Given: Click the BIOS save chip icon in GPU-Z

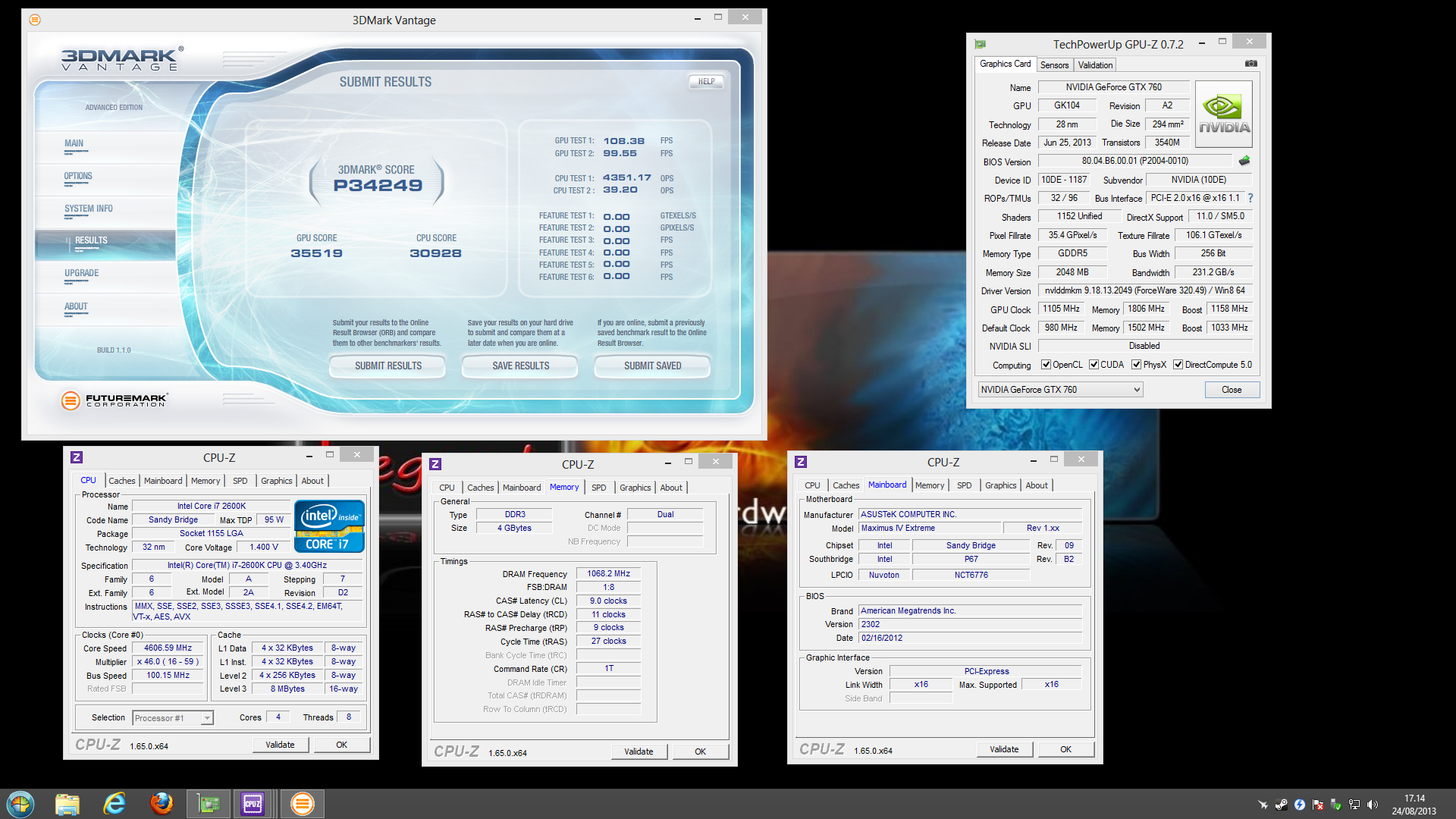Looking at the screenshot, I should pyautogui.click(x=1244, y=161).
